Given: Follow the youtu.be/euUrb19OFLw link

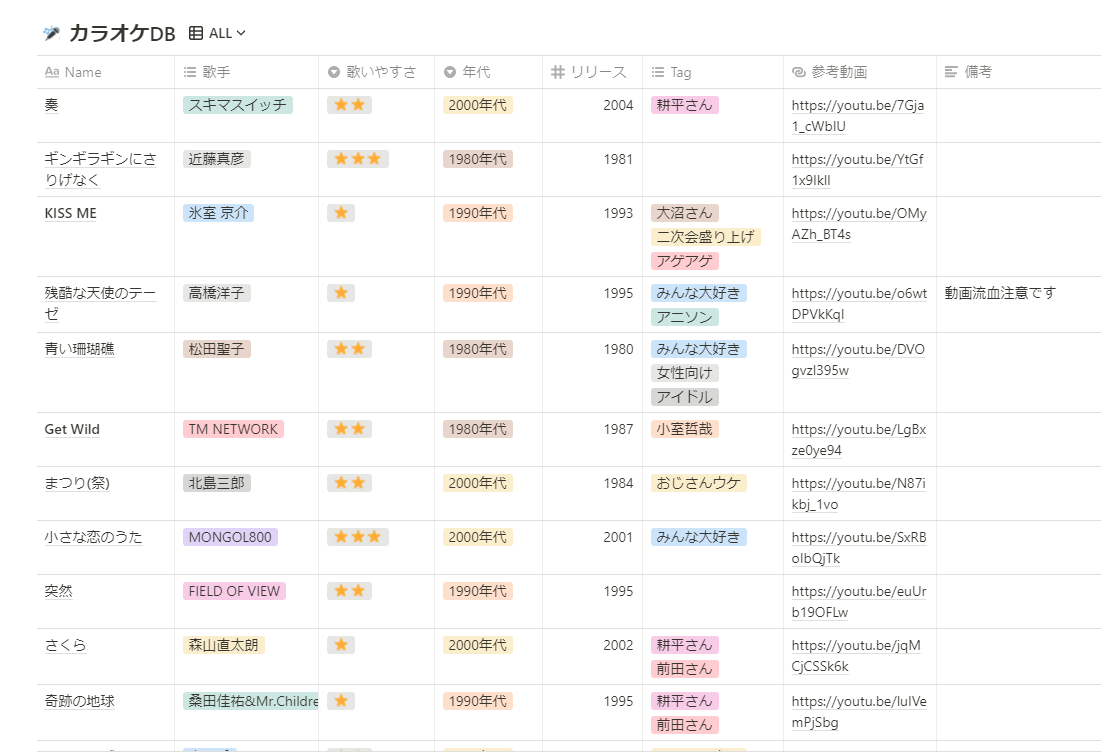Looking at the screenshot, I should pyautogui.click(x=859, y=602).
